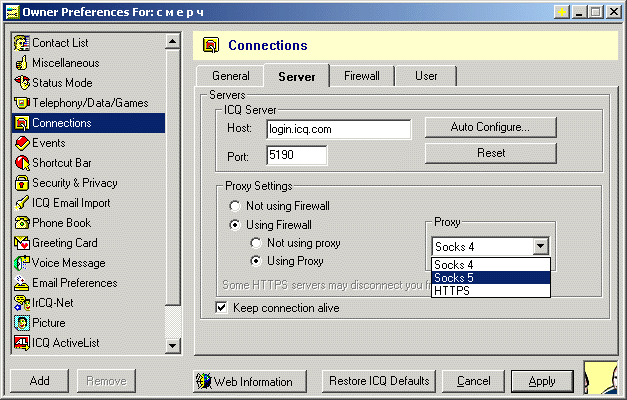Click the ICQ Email Import icon
The height and width of the screenshot is (400, 627).
pos(22,203)
